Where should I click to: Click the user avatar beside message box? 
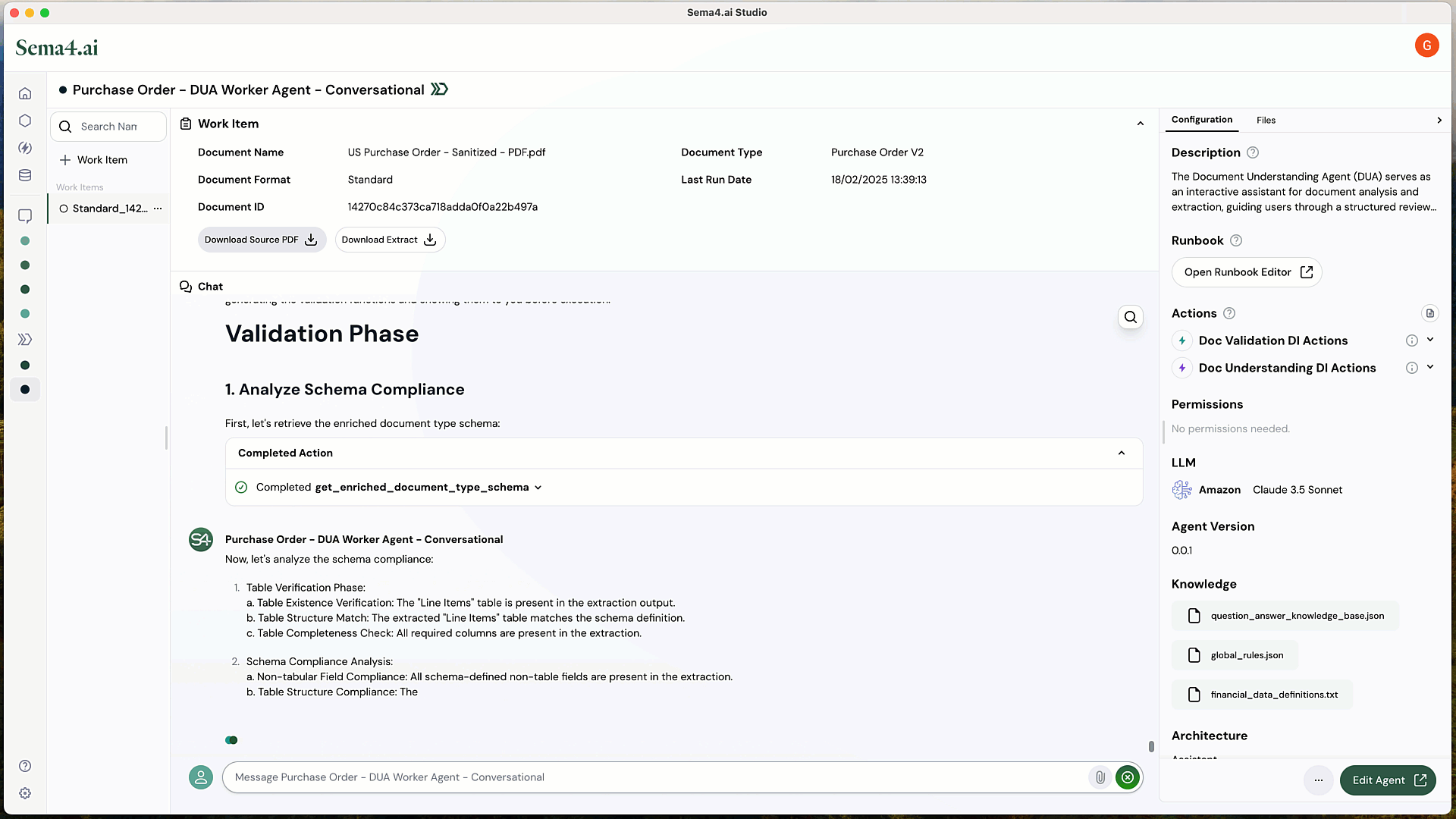coord(201,777)
